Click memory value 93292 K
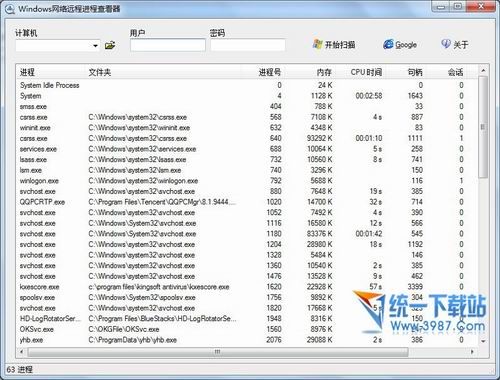The image size is (500, 380). click(x=319, y=138)
